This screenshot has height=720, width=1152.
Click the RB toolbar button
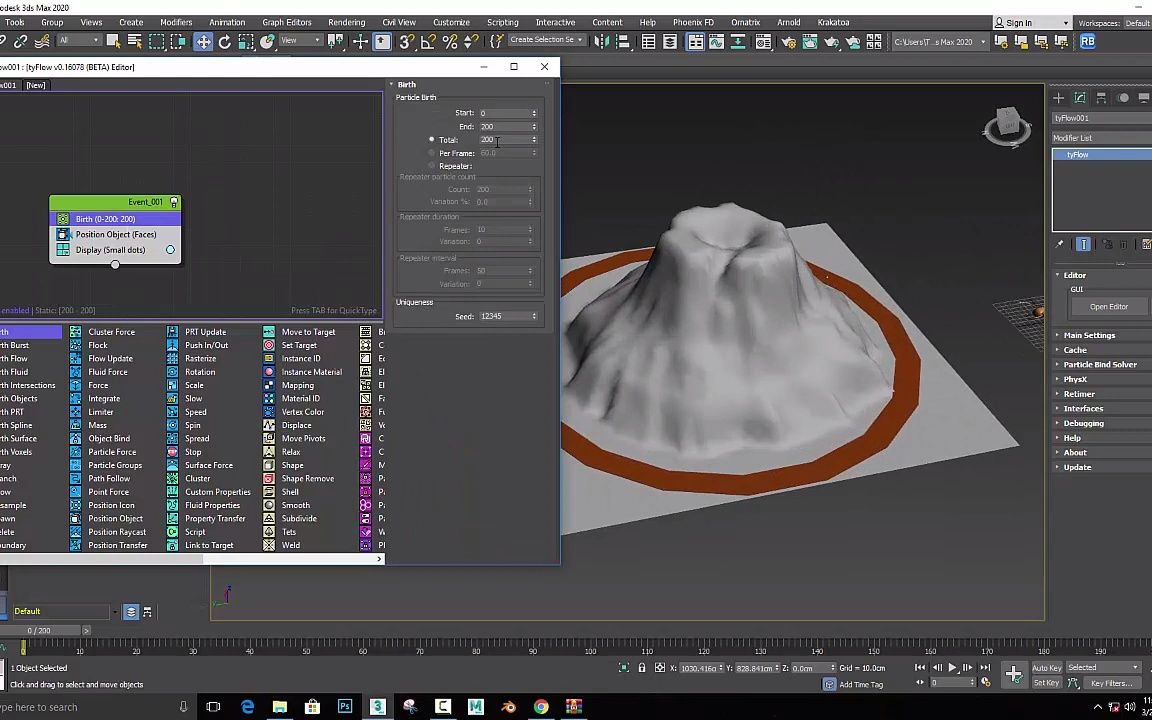click(1087, 41)
